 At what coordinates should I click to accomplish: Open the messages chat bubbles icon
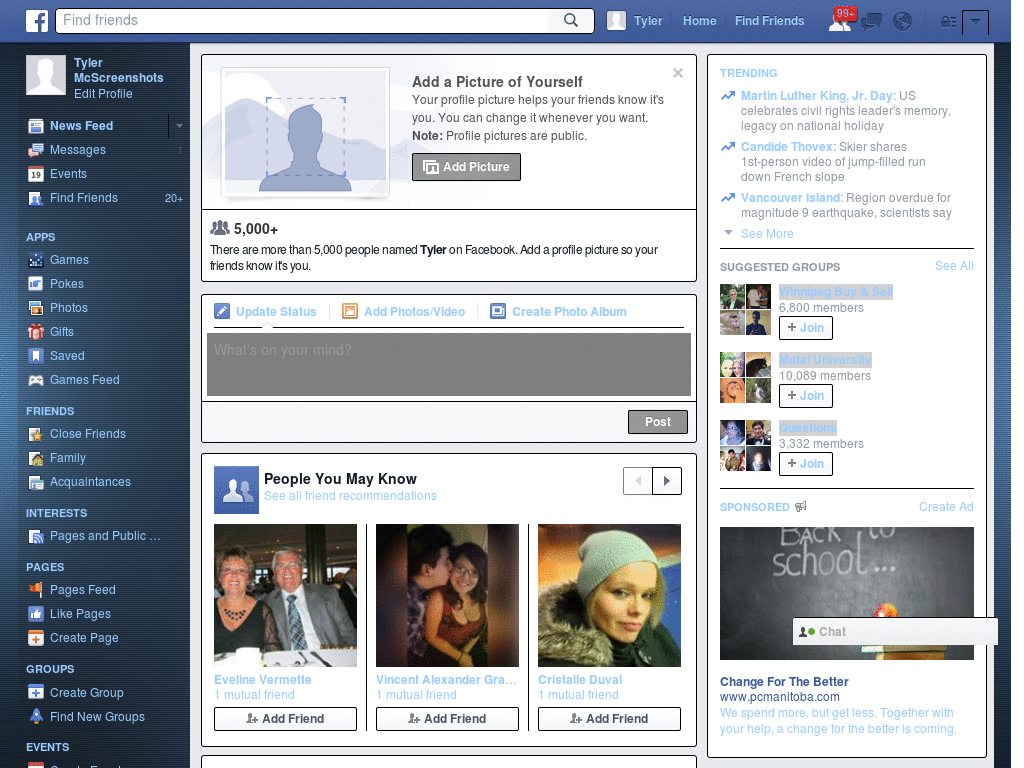click(871, 22)
